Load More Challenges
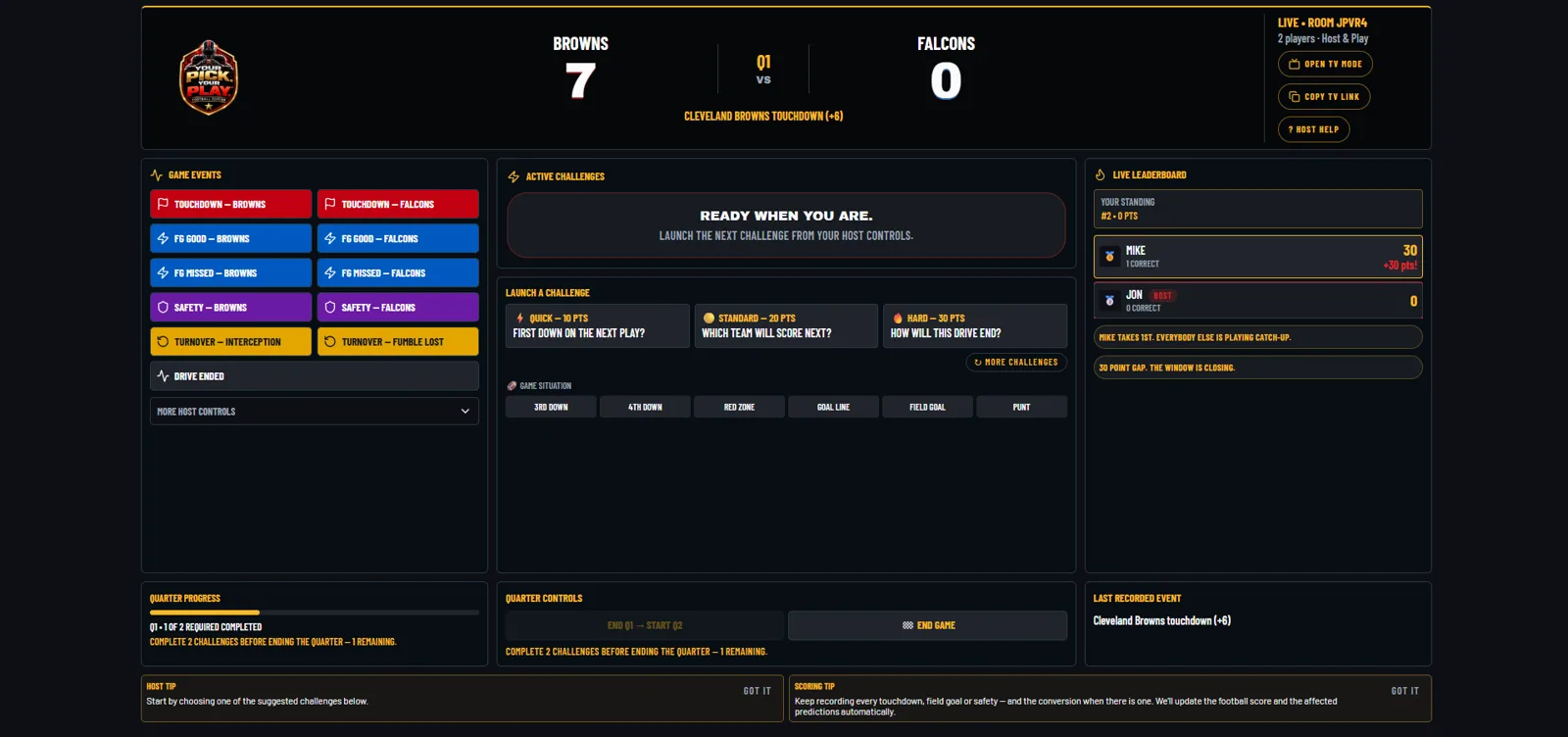The width and height of the screenshot is (1568, 737). point(1016,362)
